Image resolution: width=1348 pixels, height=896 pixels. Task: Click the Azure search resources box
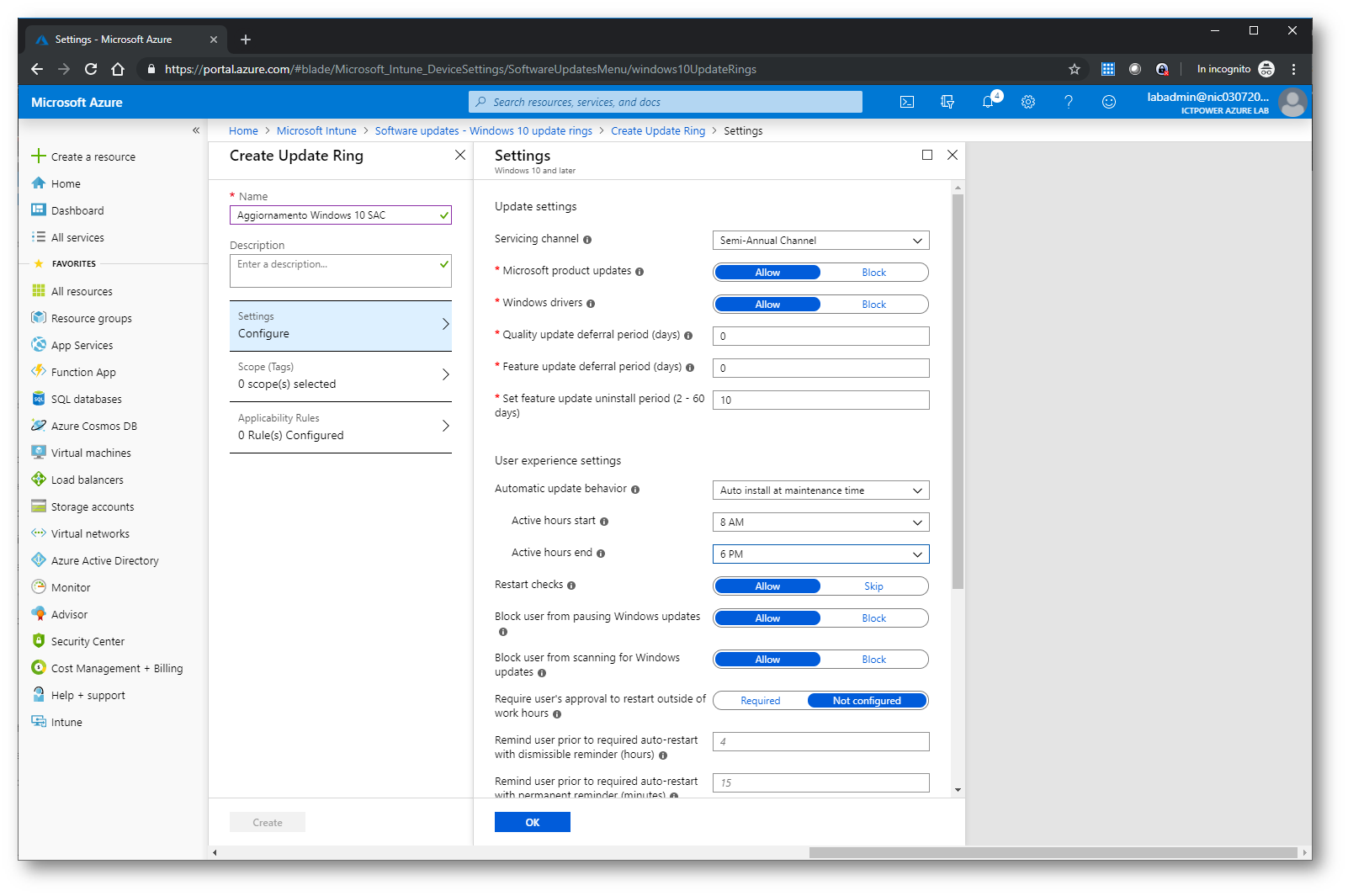coord(665,102)
